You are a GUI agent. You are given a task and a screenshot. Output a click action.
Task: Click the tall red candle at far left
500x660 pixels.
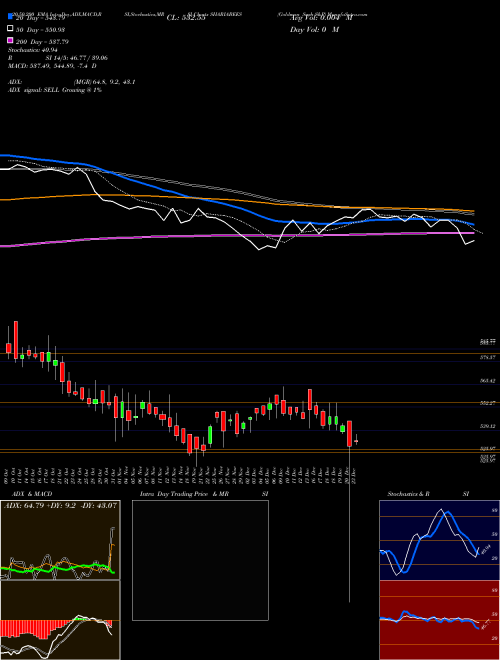point(16,340)
